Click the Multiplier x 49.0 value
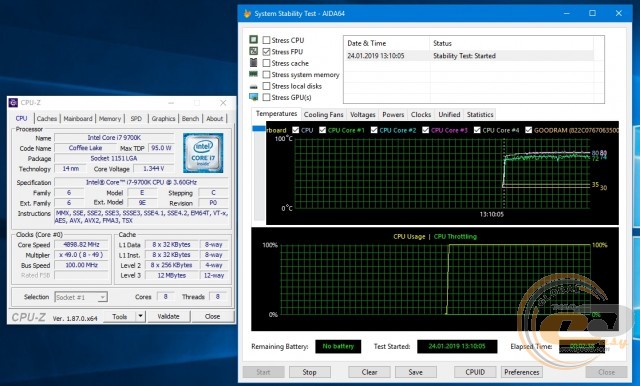Viewport: 640px width, 386px height. [x=82, y=255]
